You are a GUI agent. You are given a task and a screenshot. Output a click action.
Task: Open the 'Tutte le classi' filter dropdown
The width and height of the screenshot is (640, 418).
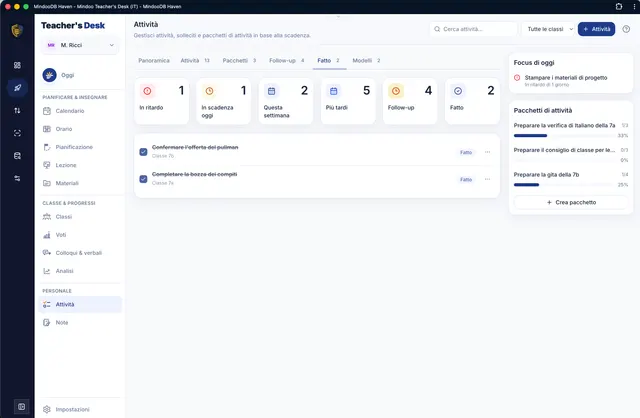point(549,29)
